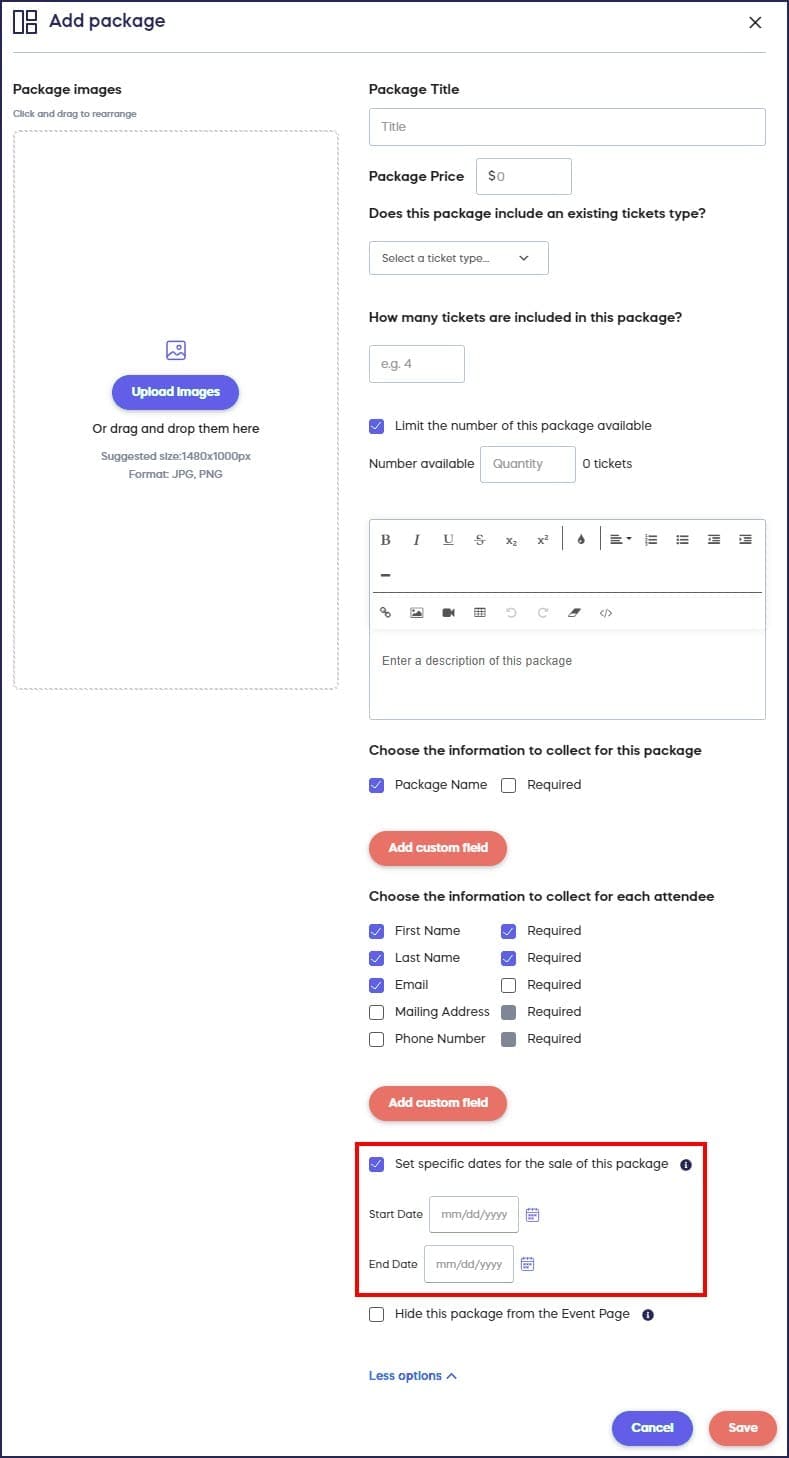Open the Select a ticket type dropdown
789x1458 pixels.
point(458,258)
